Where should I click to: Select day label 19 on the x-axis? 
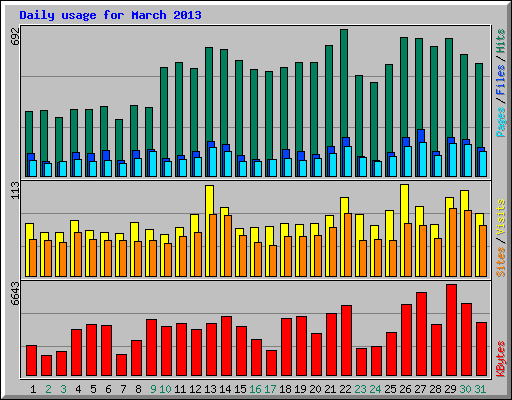click(x=300, y=389)
